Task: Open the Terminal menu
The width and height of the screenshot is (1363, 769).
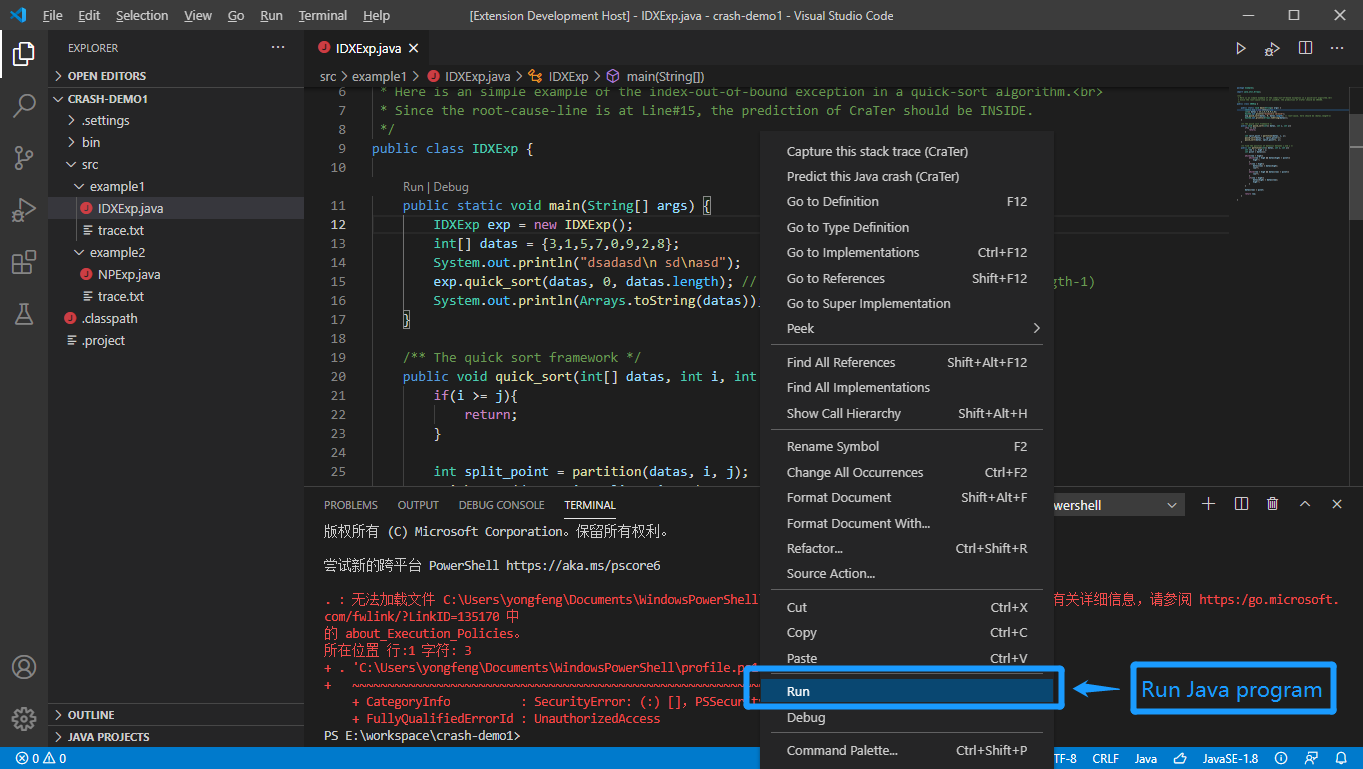Action: point(323,15)
